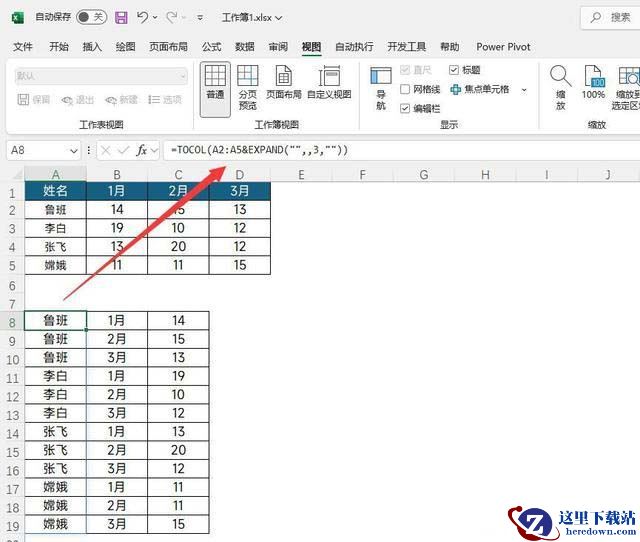Click the purple Save icon
640x542 pixels.
[x=121, y=18]
